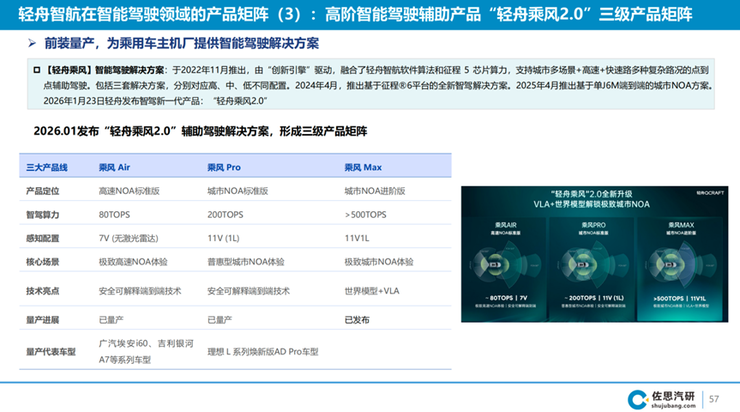Click the 佐思汽研 logo icon
Screen dimensions: 740x412
pos(638,399)
